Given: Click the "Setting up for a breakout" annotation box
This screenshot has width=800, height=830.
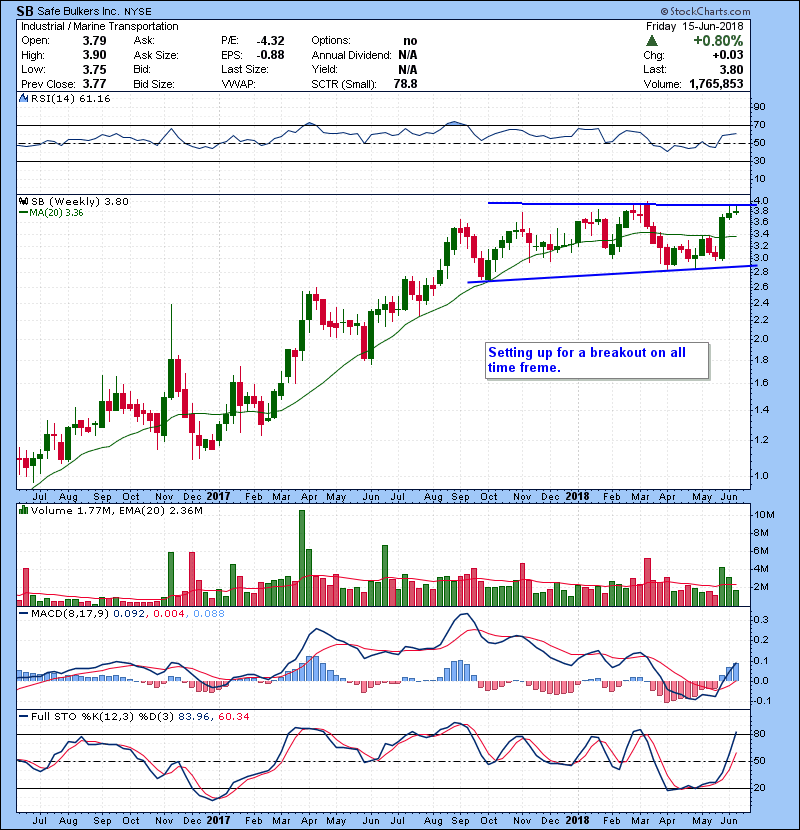Looking at the screenshot, I should click(597, 360).
